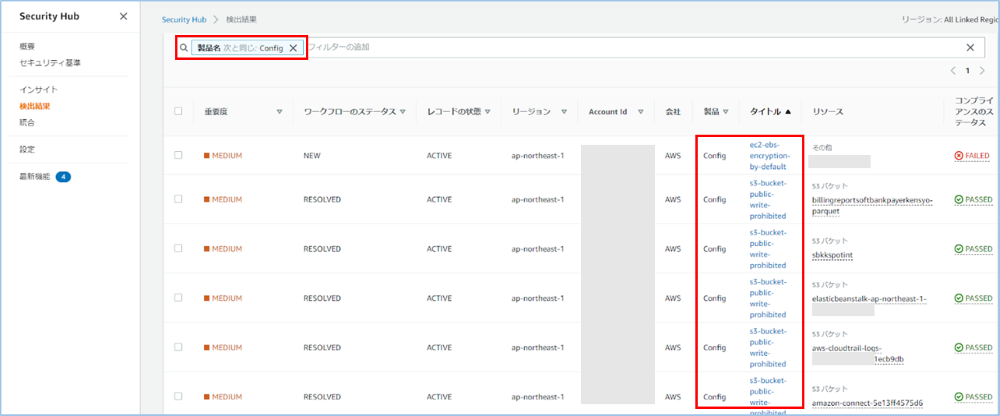Go to next page of results
Image resolution: width=1000 pixels, height=416 pixels.
tap(982, 72)
